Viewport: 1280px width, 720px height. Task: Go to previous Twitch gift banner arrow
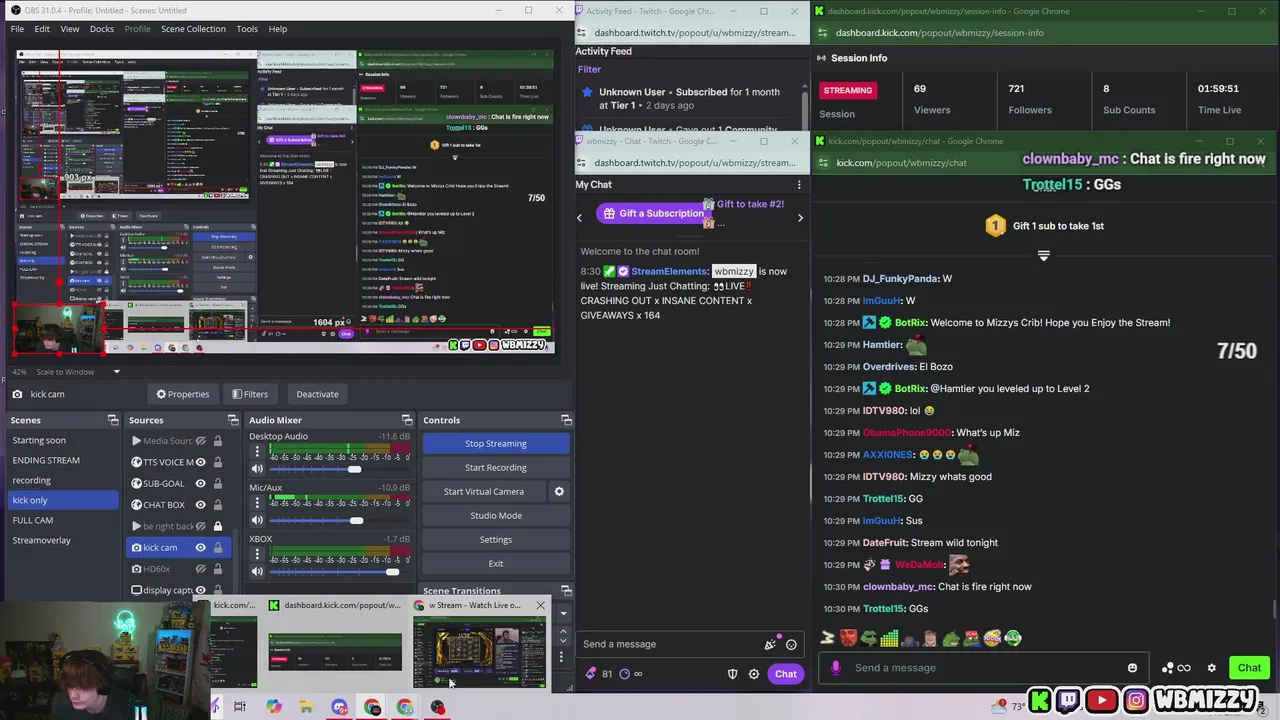coord(579,218)
